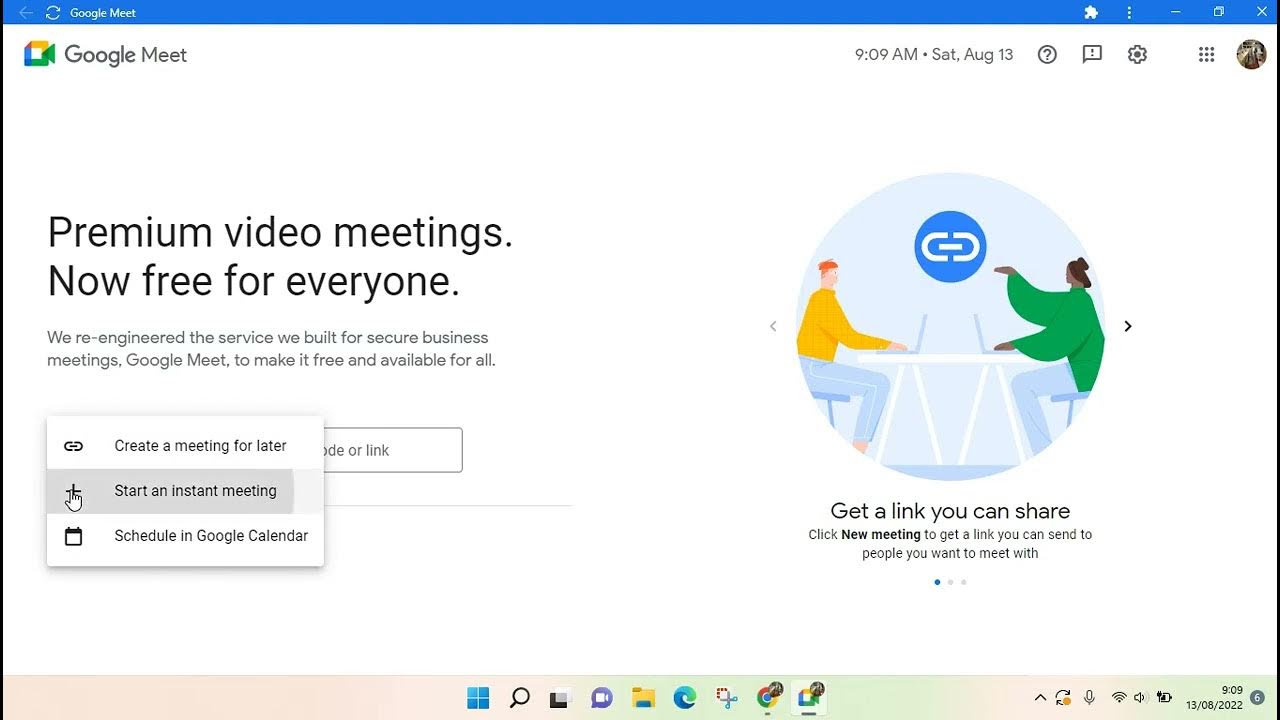
Task: Launch Microsoft Edge from the taskbar
Action: click(x=684, y=698)
